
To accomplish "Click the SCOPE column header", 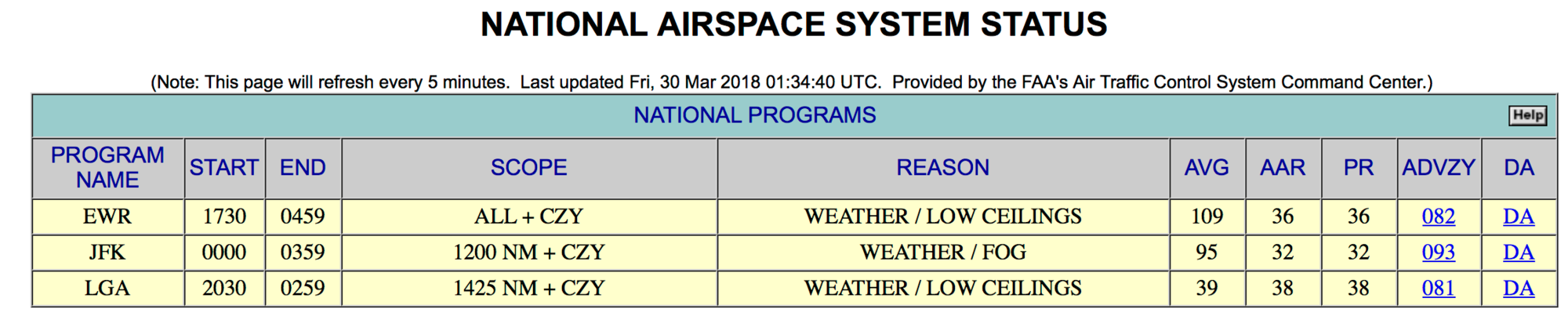I will pyautogui.click(x=529, y=168).
